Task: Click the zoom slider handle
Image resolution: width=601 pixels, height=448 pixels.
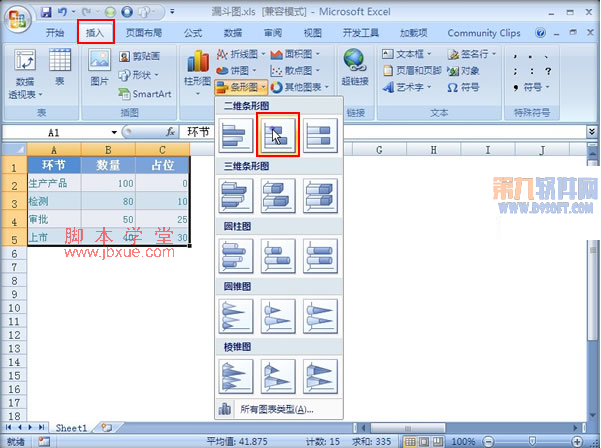Action: (532, 441)
